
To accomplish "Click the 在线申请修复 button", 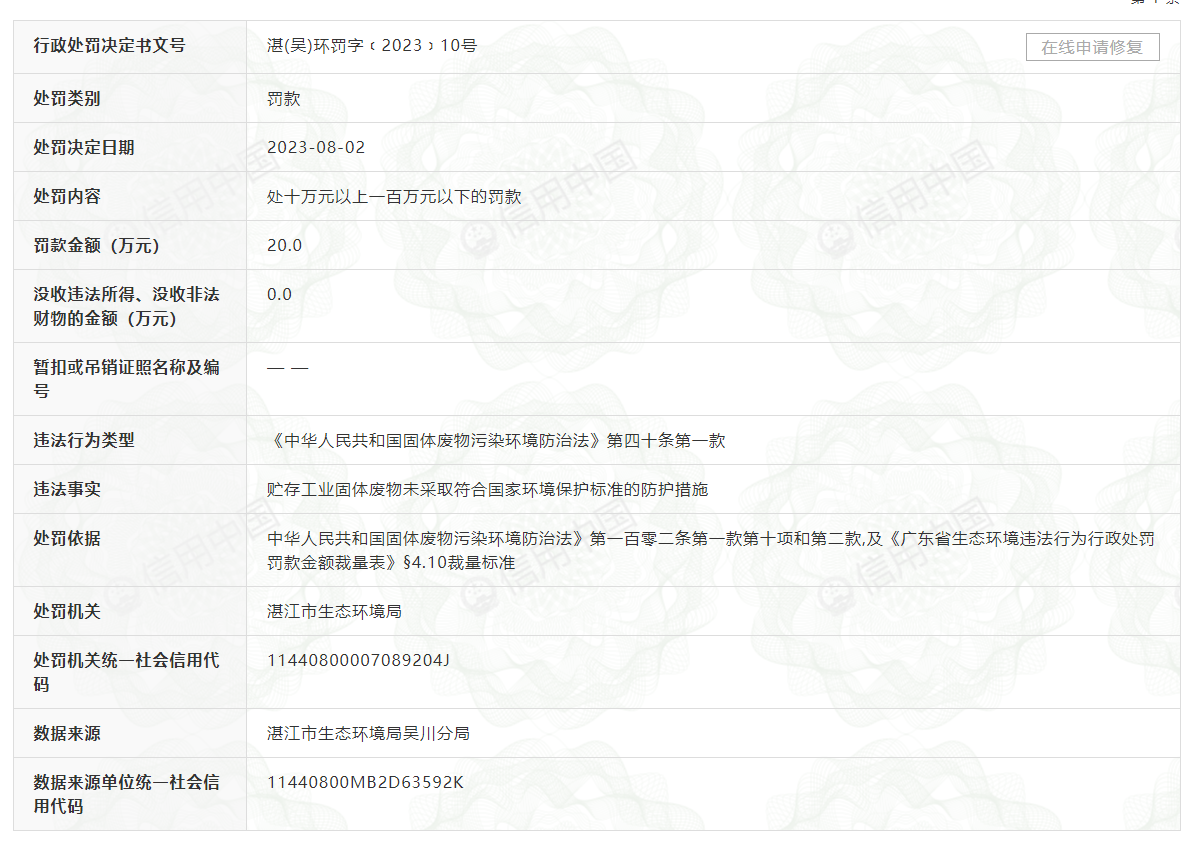I will (1092, 47).
